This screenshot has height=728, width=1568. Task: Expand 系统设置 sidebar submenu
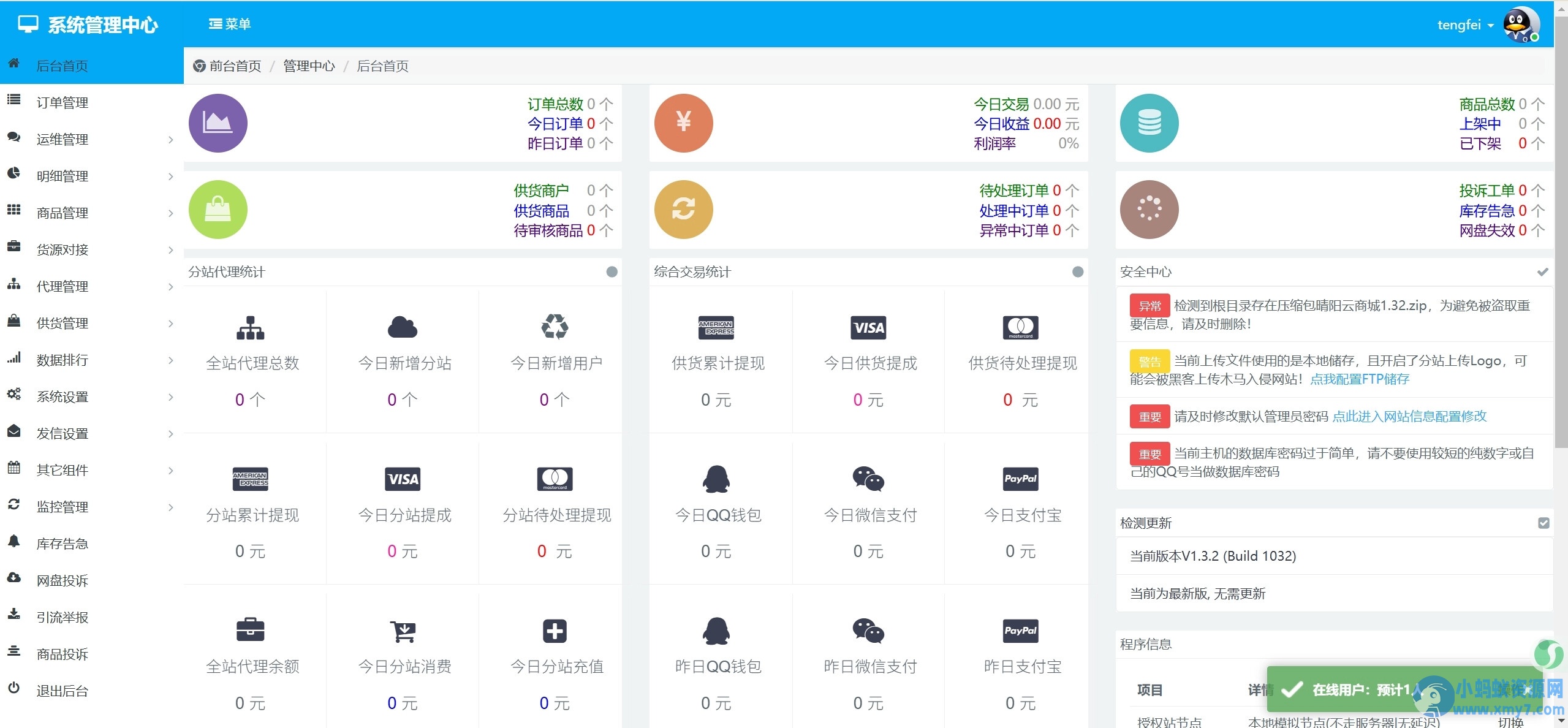click(92, 396)
